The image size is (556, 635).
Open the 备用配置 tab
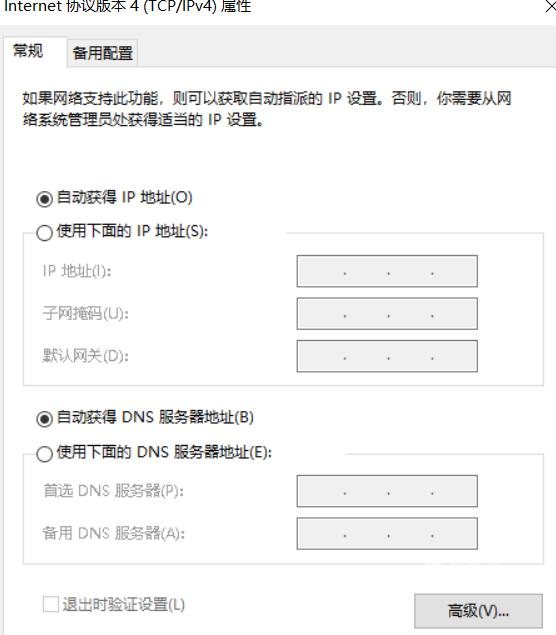point(102,53)
